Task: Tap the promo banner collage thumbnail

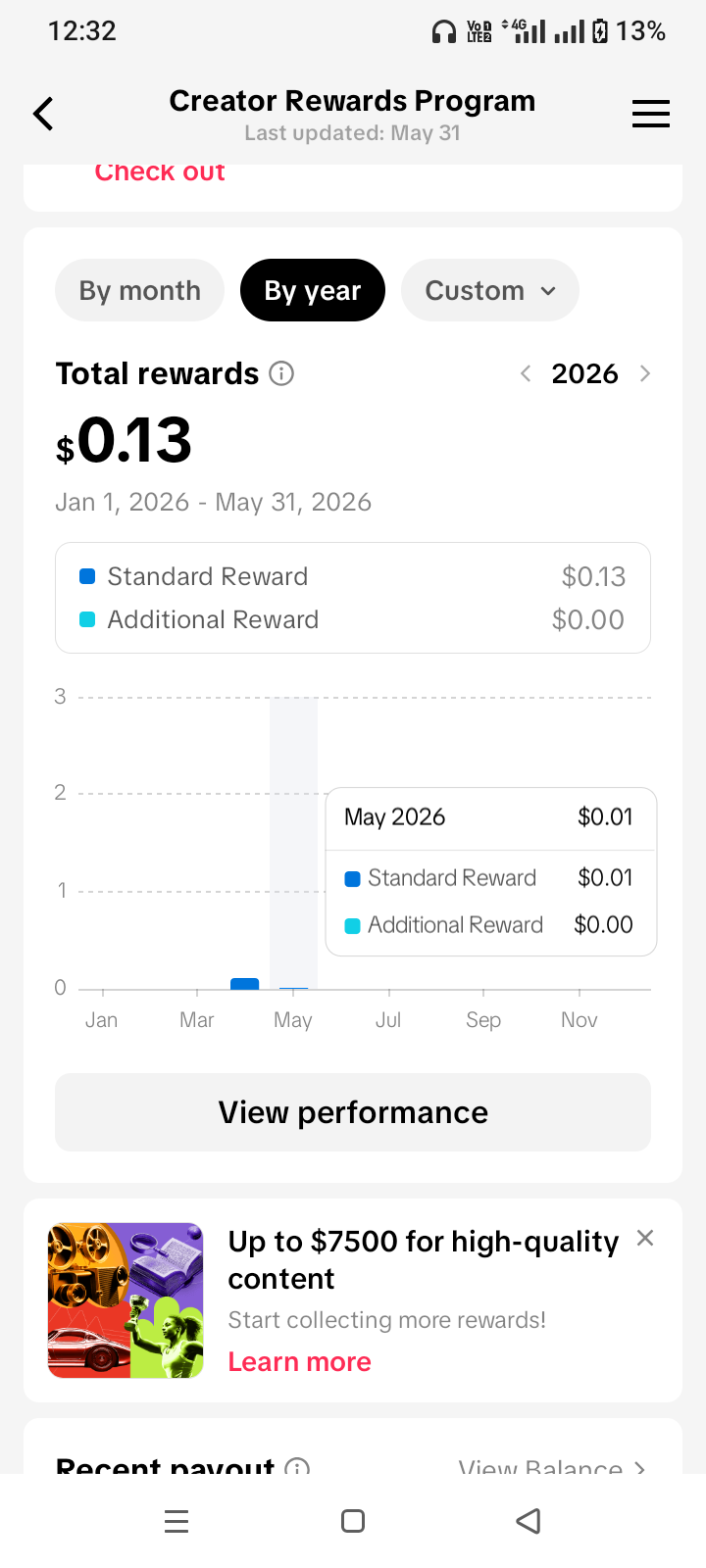Action: pos(126,1300)
